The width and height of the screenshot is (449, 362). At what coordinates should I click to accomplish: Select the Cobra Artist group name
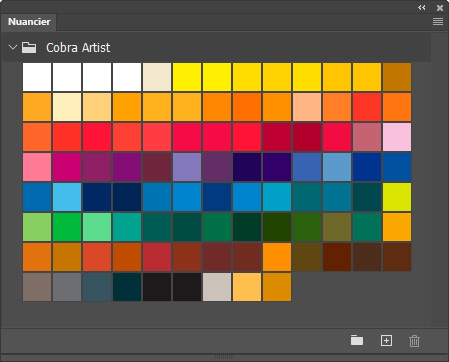[78, 48]
